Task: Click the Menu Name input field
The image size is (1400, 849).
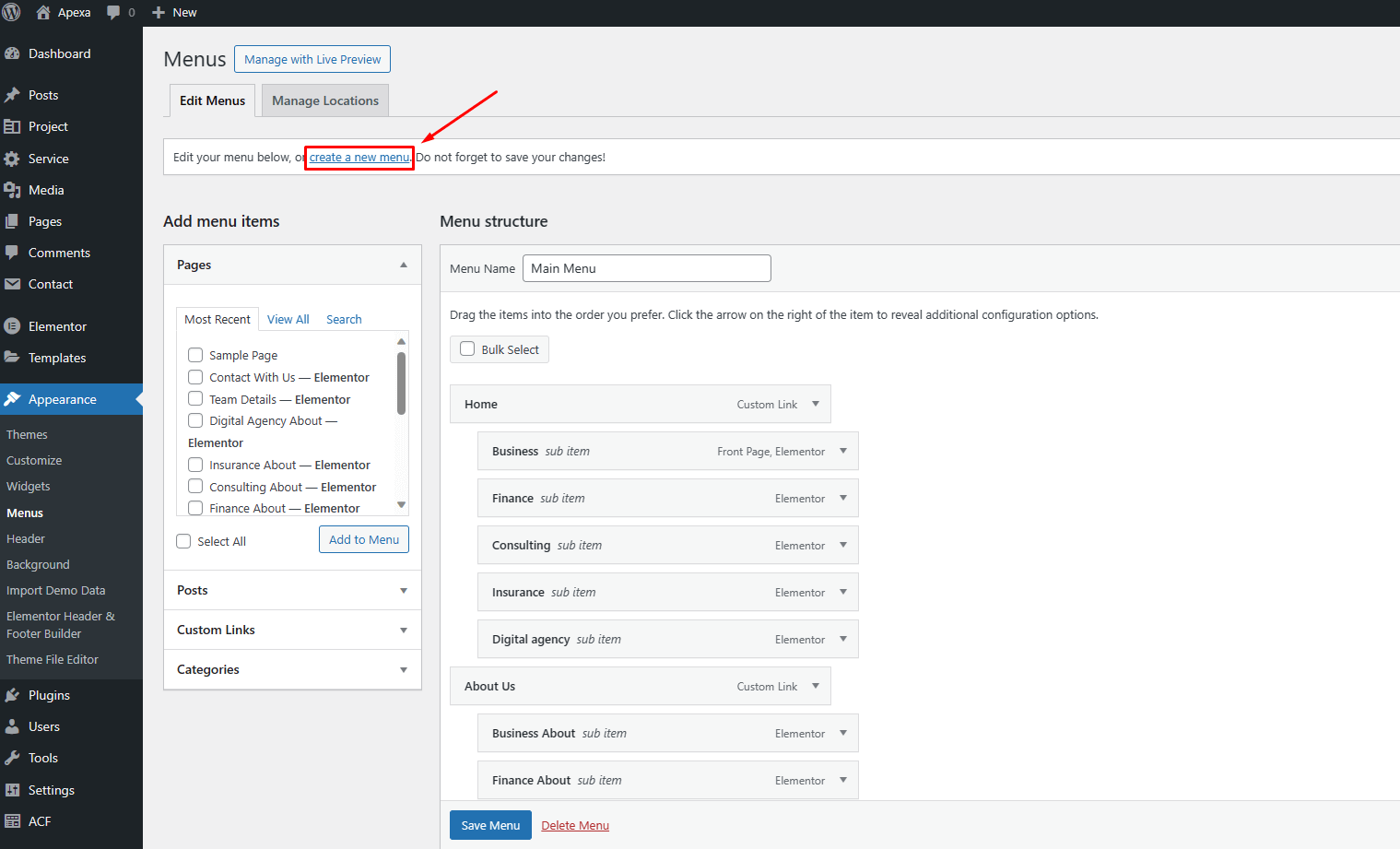Action: tap(646, 268)
